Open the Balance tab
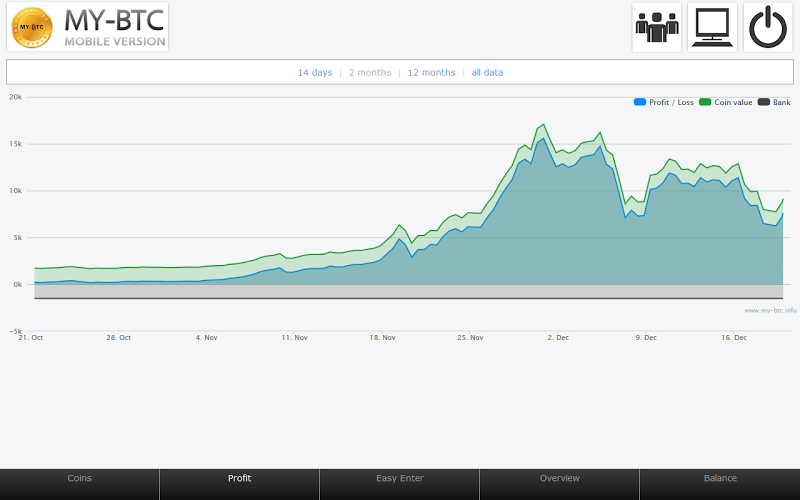This screenshot has height=500, width=800. click(x=720, y=479)
